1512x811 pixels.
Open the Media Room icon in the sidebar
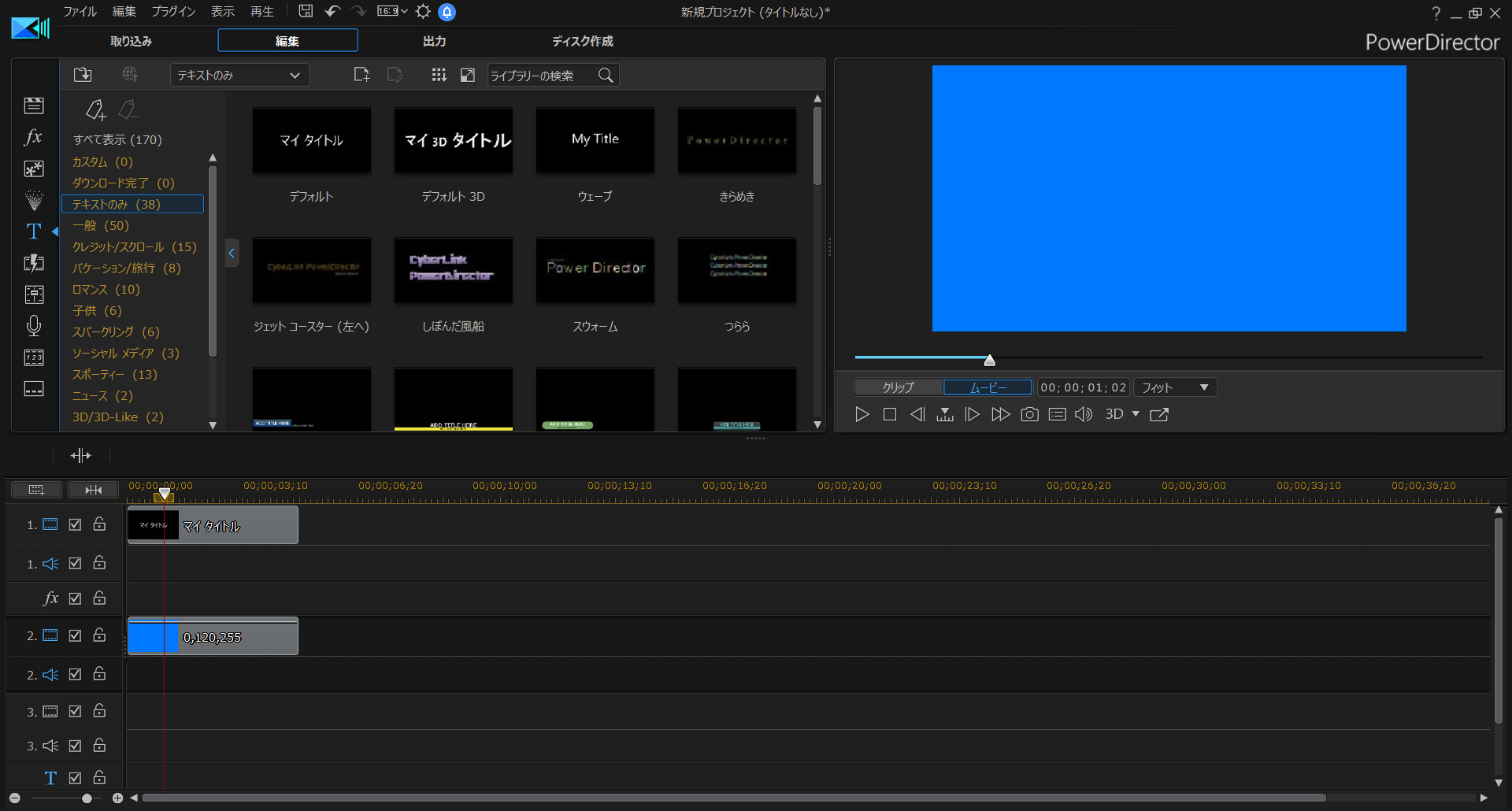34,106
